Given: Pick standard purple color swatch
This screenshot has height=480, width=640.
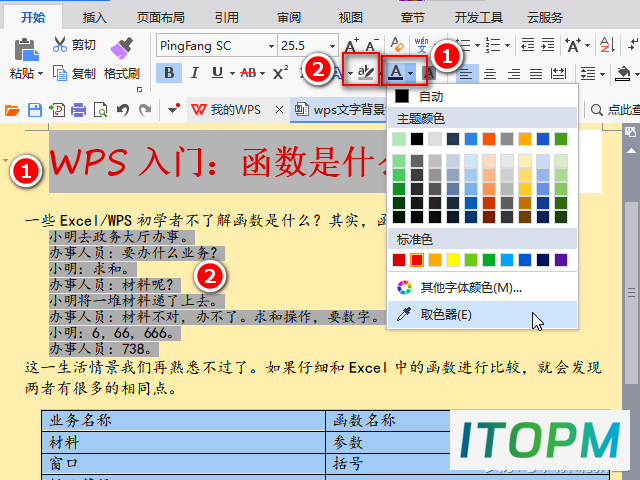Looking at the screenshot, I should [x=561, y=260].
